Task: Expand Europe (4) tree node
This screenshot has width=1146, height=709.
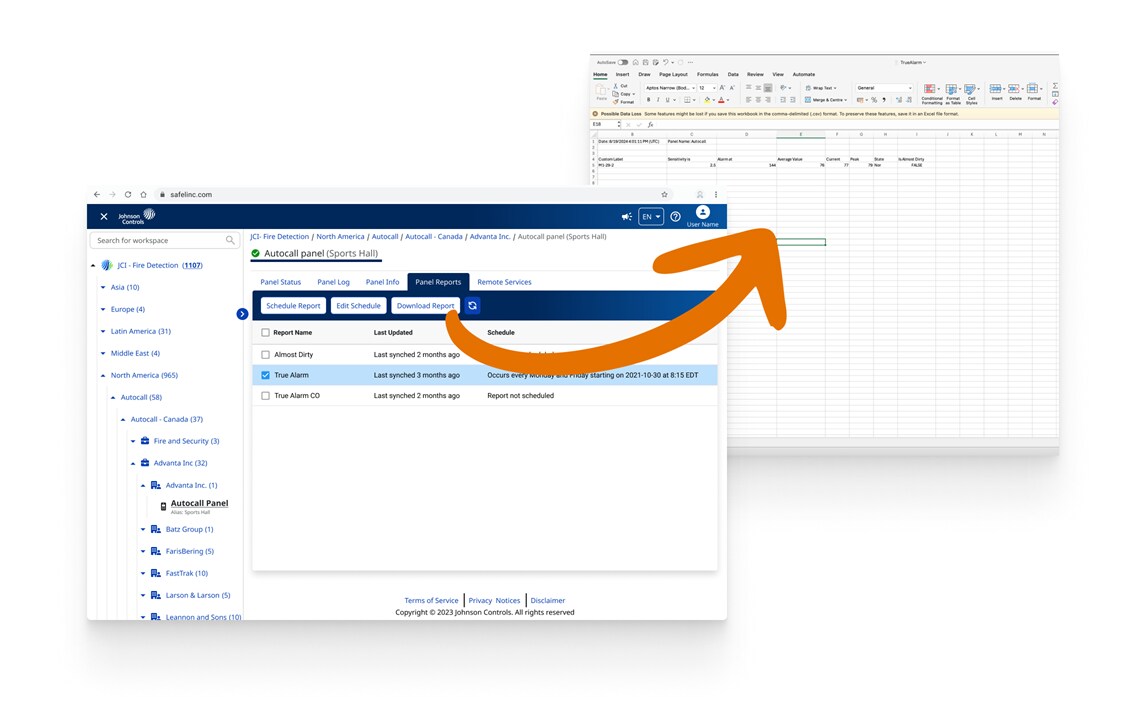Action: [x=103, y=309]
